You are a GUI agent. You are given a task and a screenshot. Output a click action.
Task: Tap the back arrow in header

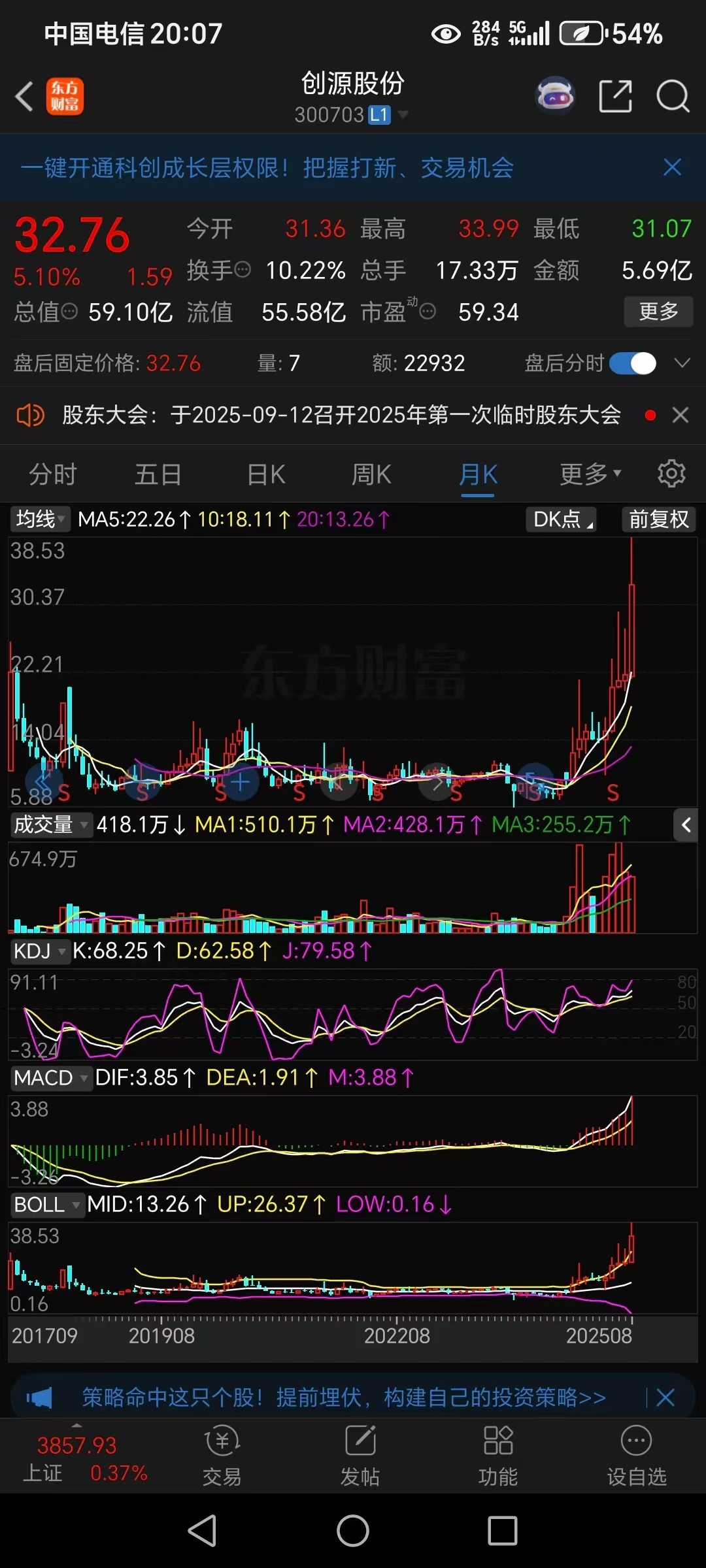tap(25, 97)
